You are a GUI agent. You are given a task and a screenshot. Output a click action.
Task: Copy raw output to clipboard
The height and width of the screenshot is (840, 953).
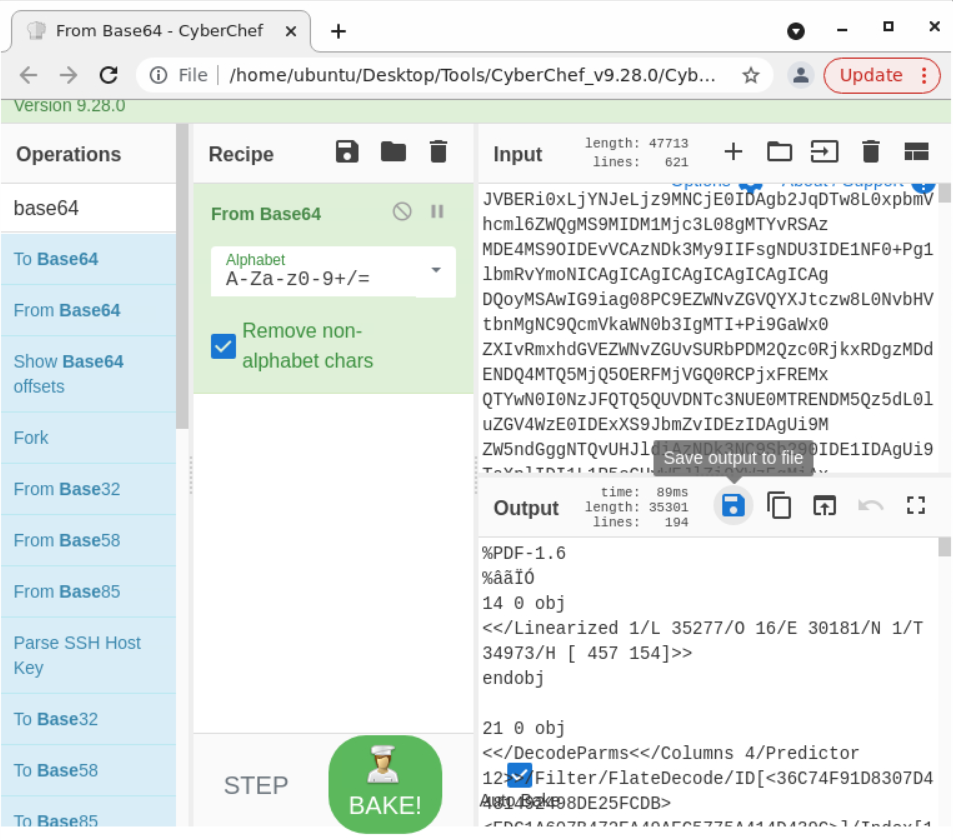[x=779, y=506]
